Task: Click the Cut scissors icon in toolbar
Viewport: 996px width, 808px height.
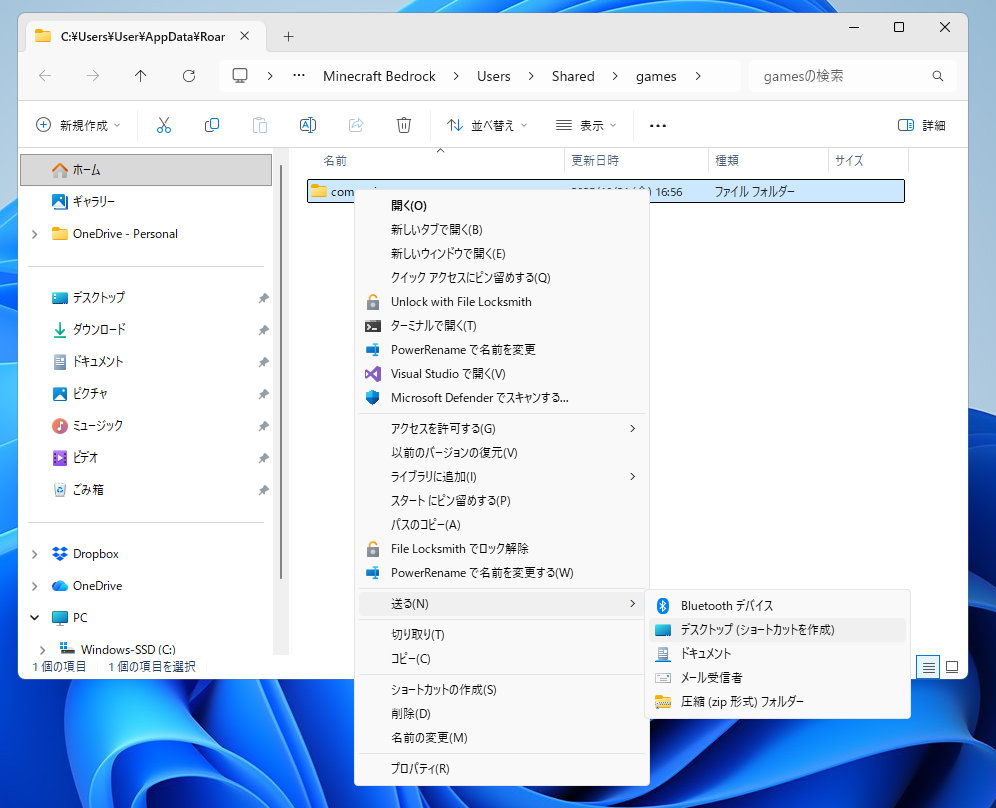Action: point(164,125)
